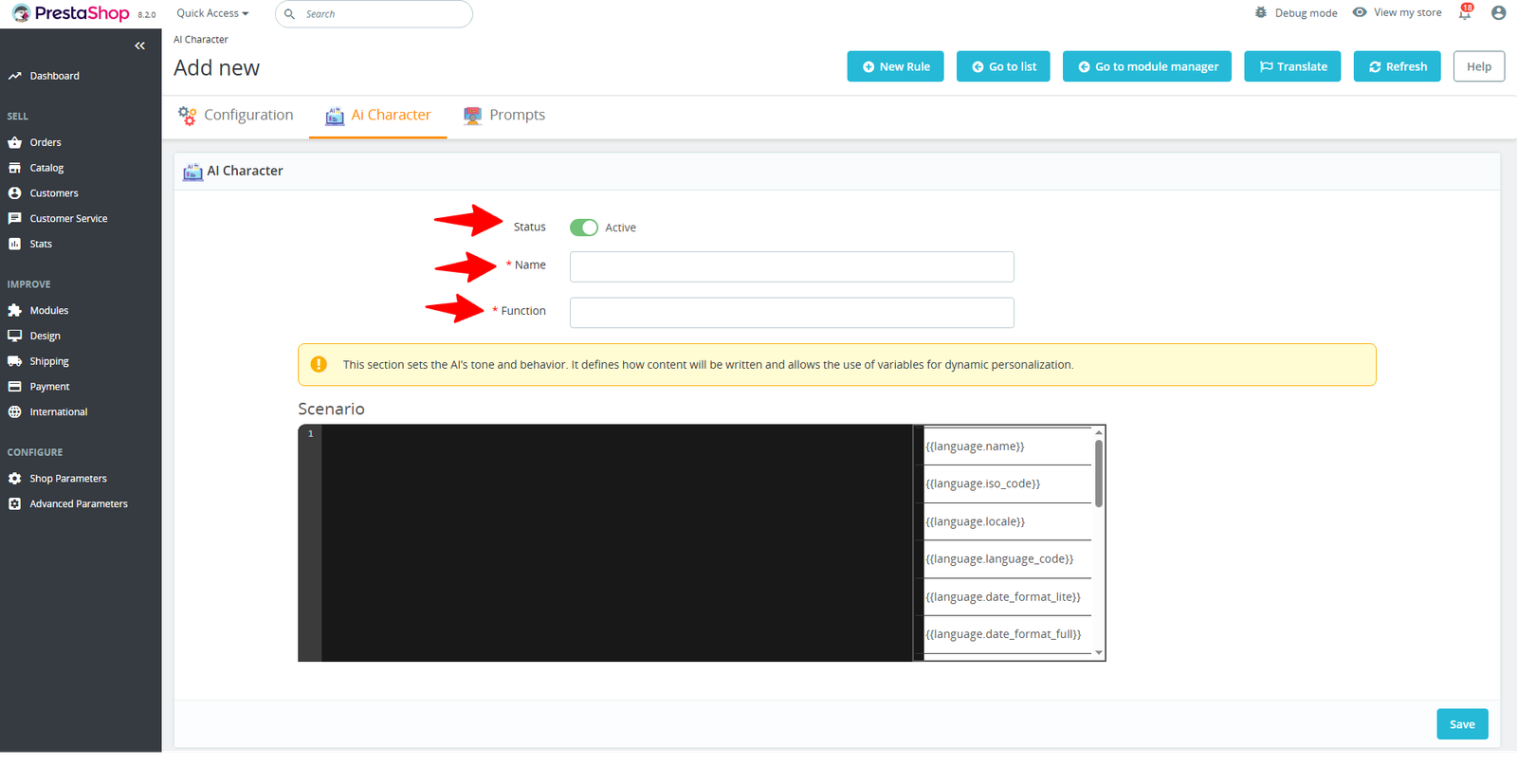Image resolution: width=1517 pixels, height=784 pixels.
Task: Focus the Name input field
Action: [792, 266]
